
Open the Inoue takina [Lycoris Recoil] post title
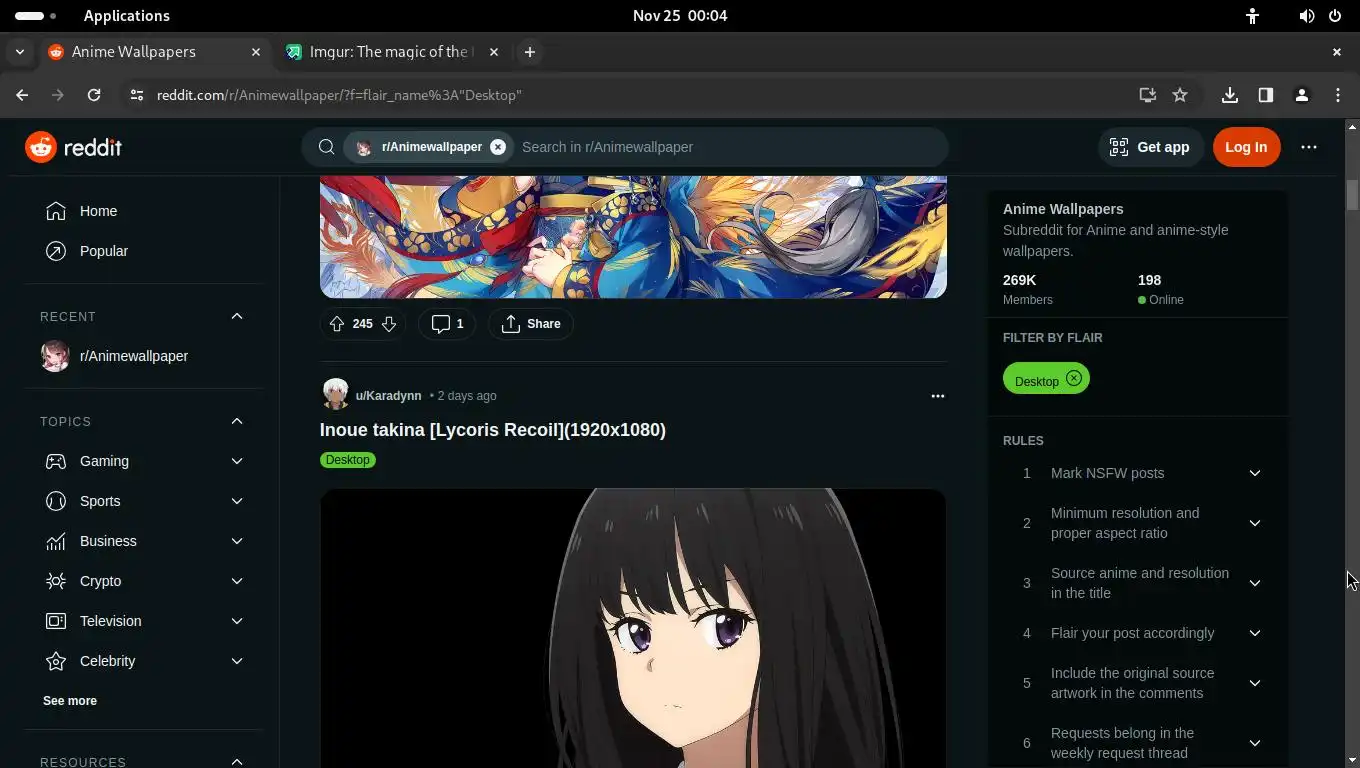493,430
